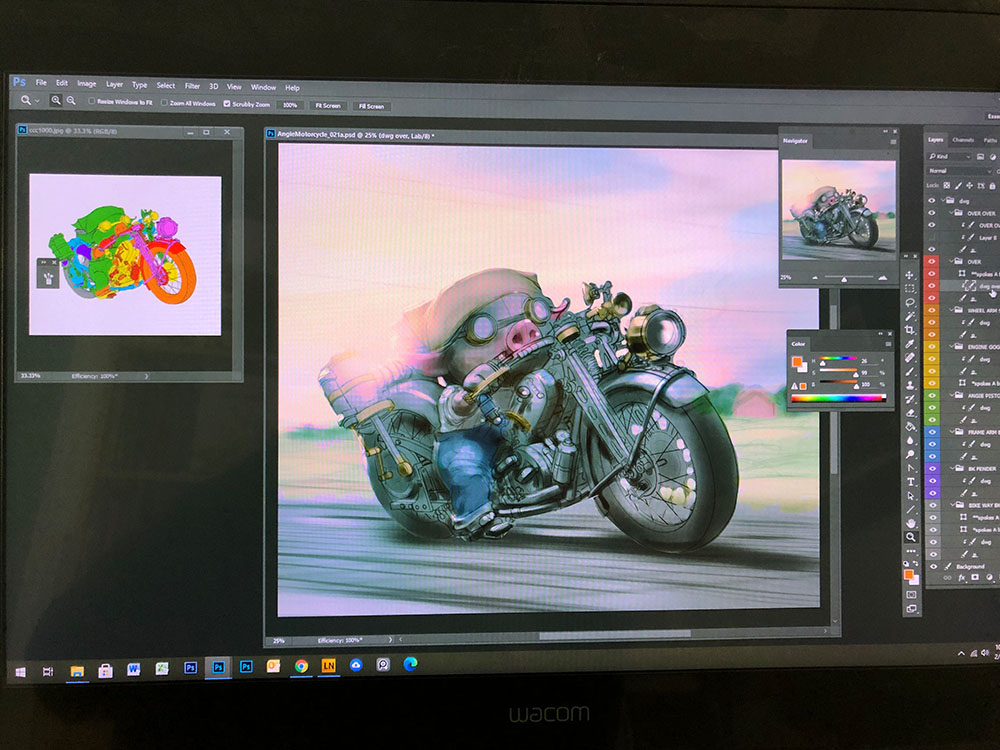The height and width of the screenshot is (750, 1000).
Task: Select the Brush tool
Action: (910, 371)
